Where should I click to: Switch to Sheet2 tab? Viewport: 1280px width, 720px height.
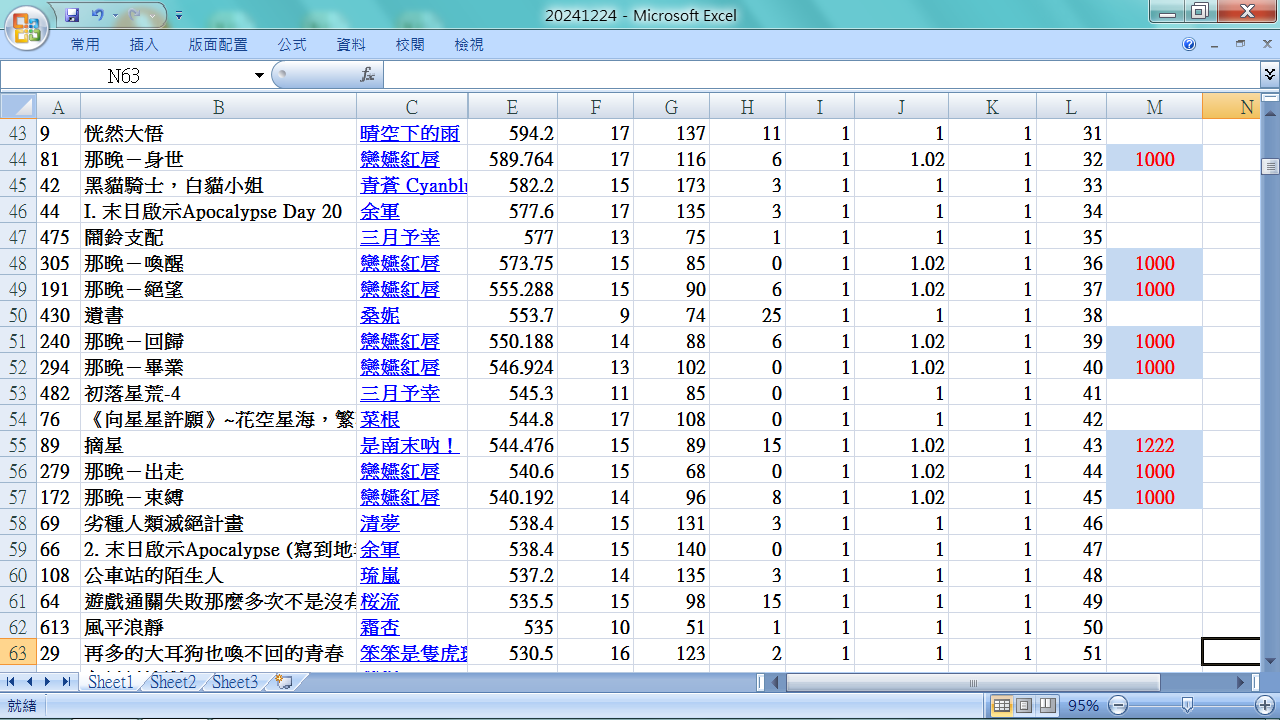tap(173, 682)
